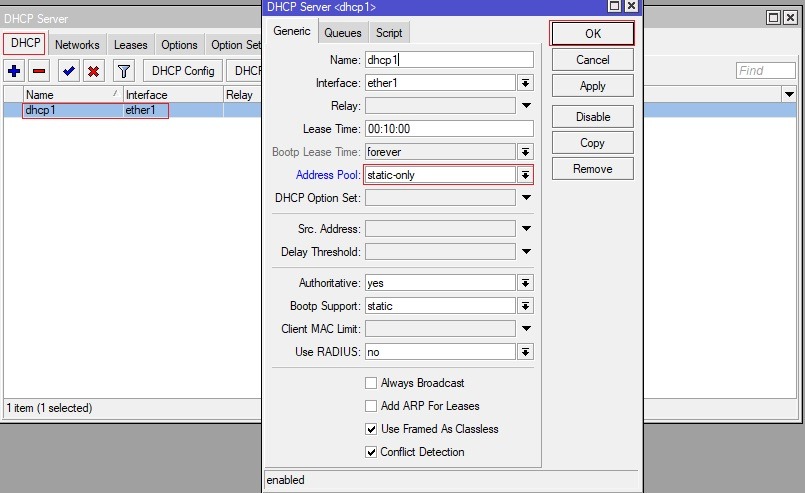Viewport: 805px width, 493px height.
Task: Toggle Always Broadcast checkbox
Action: tap(371, 383)
